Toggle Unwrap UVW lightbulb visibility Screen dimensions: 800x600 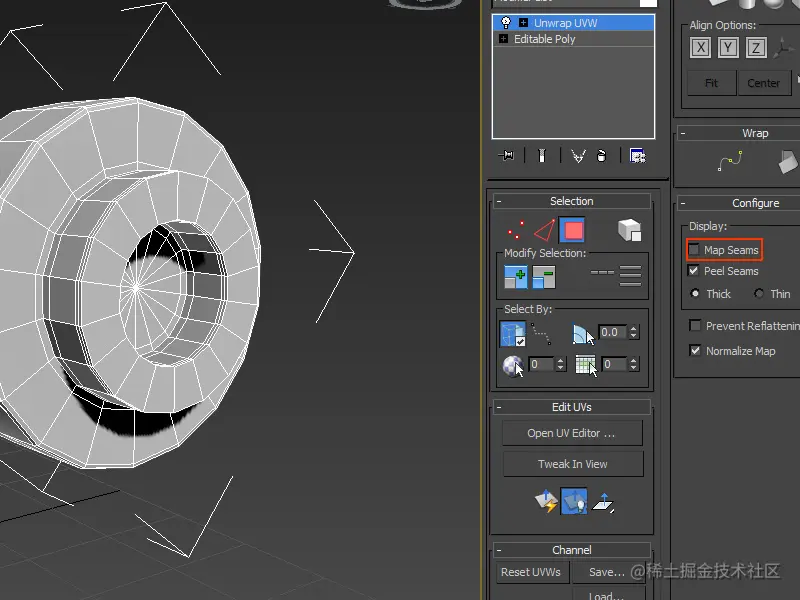coord(506,22)
